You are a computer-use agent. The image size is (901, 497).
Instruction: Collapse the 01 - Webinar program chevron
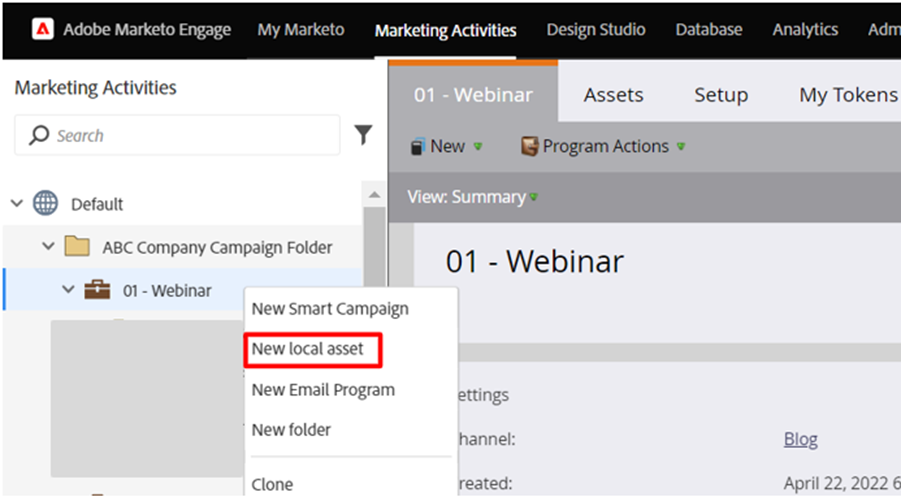68,289
